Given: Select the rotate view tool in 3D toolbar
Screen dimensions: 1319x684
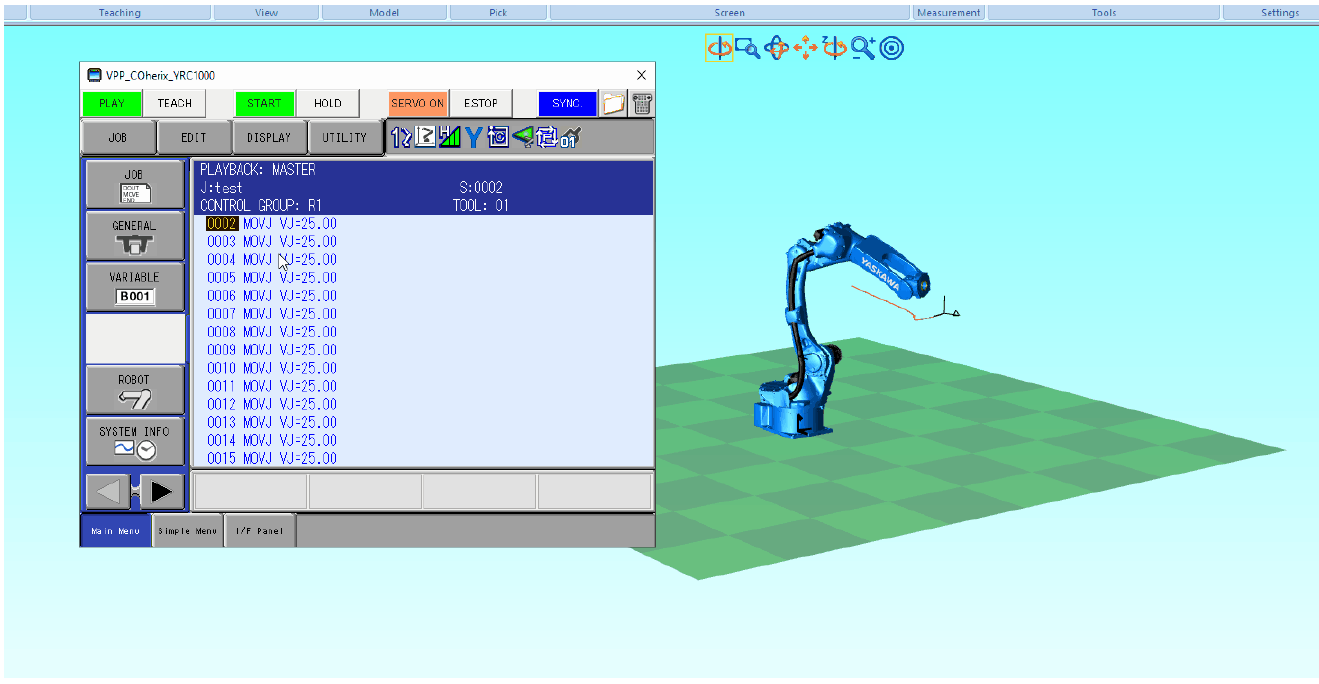Looking at the screenshot, I should click(718, 48).
